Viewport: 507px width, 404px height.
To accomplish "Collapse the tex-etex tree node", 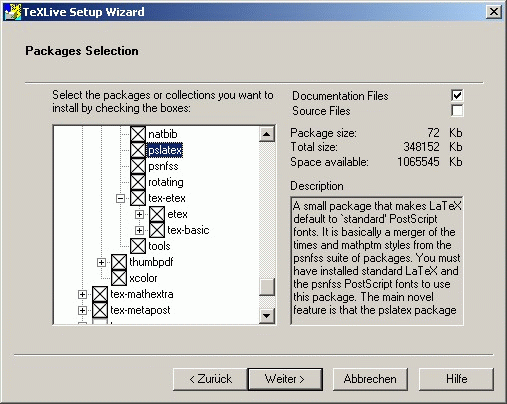I will coord(120,198).
